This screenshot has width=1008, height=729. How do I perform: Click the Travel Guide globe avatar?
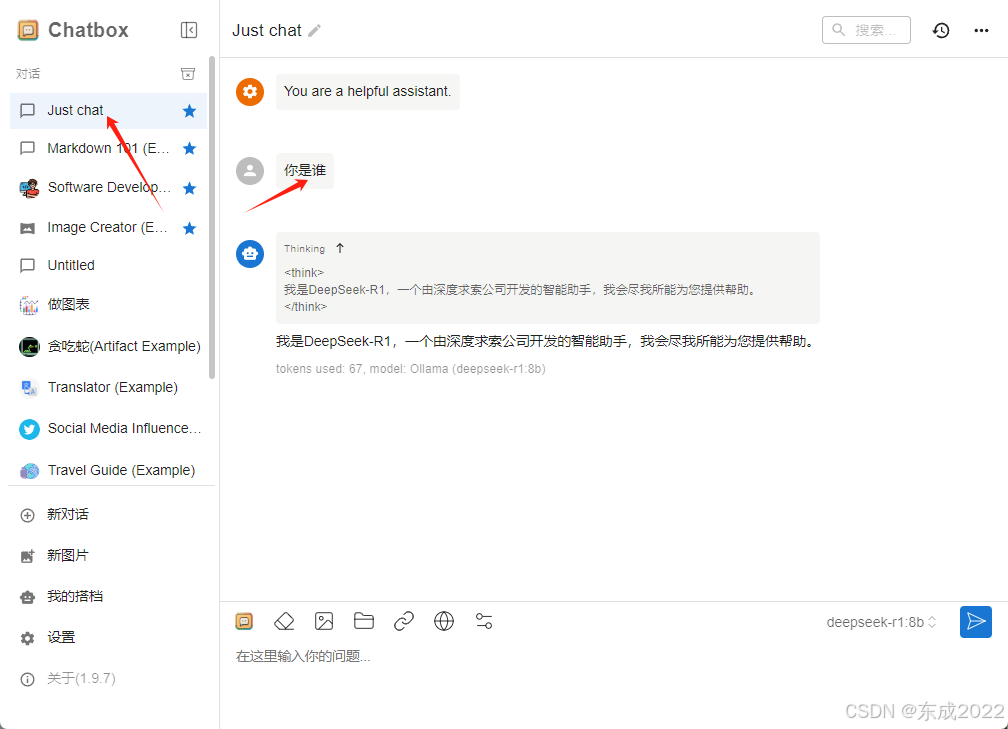click(29, 471)
